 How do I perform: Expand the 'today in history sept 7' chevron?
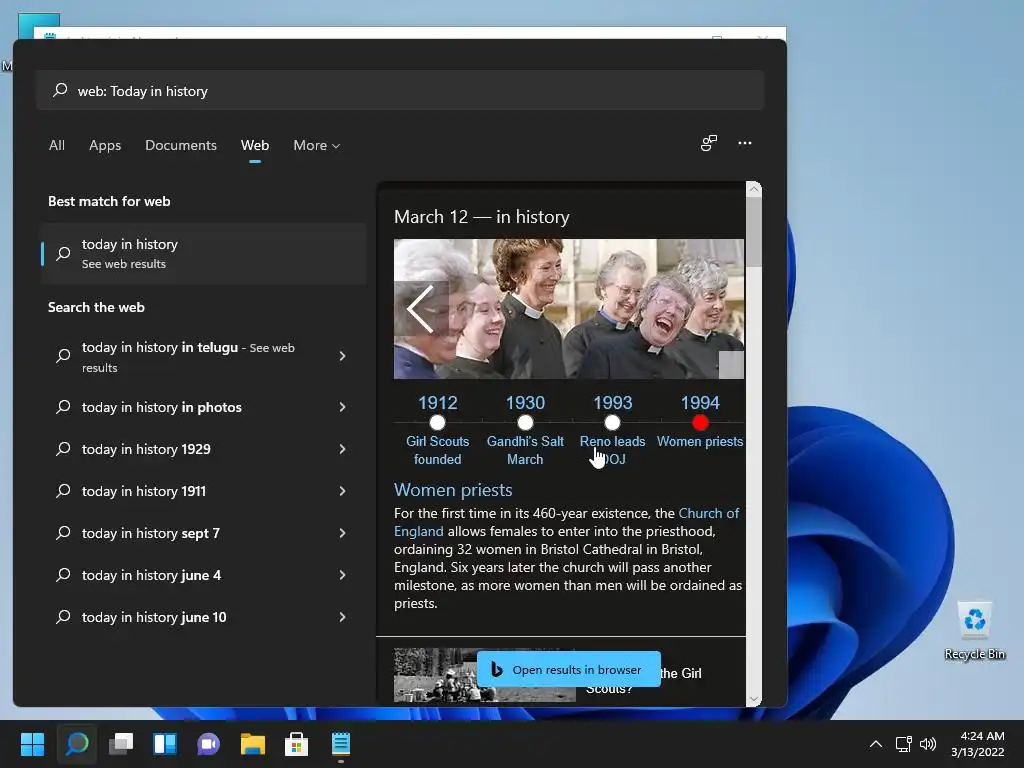tap(342, 533)
